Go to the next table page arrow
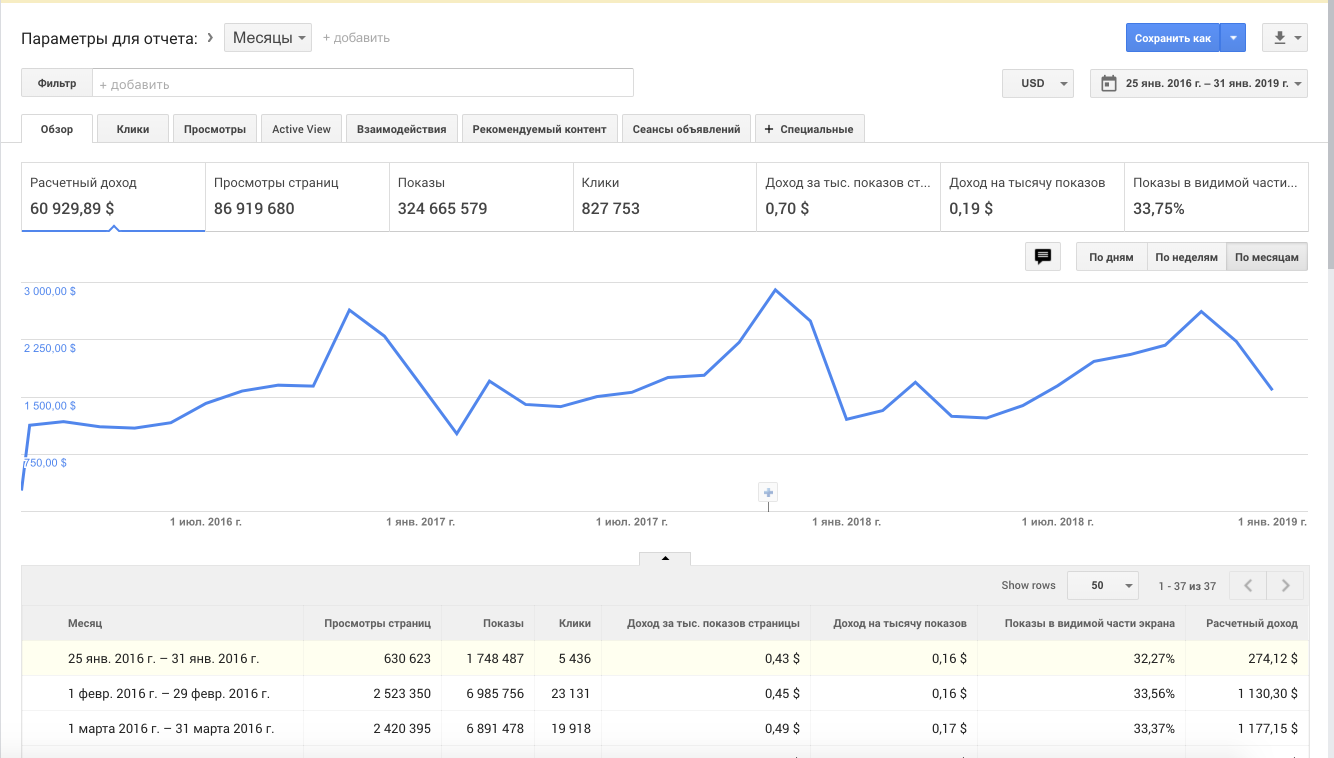This screenshot has width=1334, height=758. coord(1286,585)
